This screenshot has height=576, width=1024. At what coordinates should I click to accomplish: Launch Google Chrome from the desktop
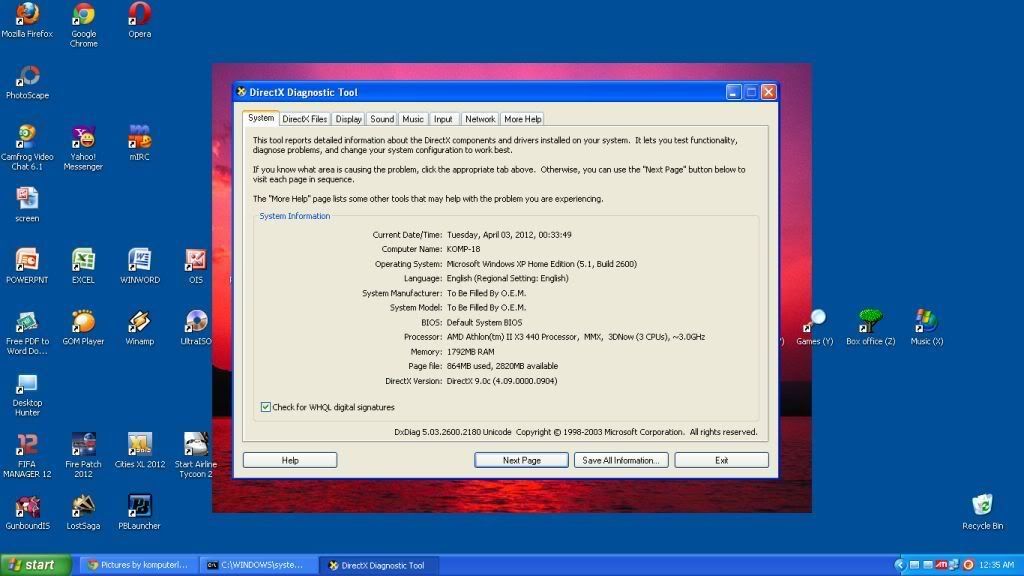pos(84,25)
